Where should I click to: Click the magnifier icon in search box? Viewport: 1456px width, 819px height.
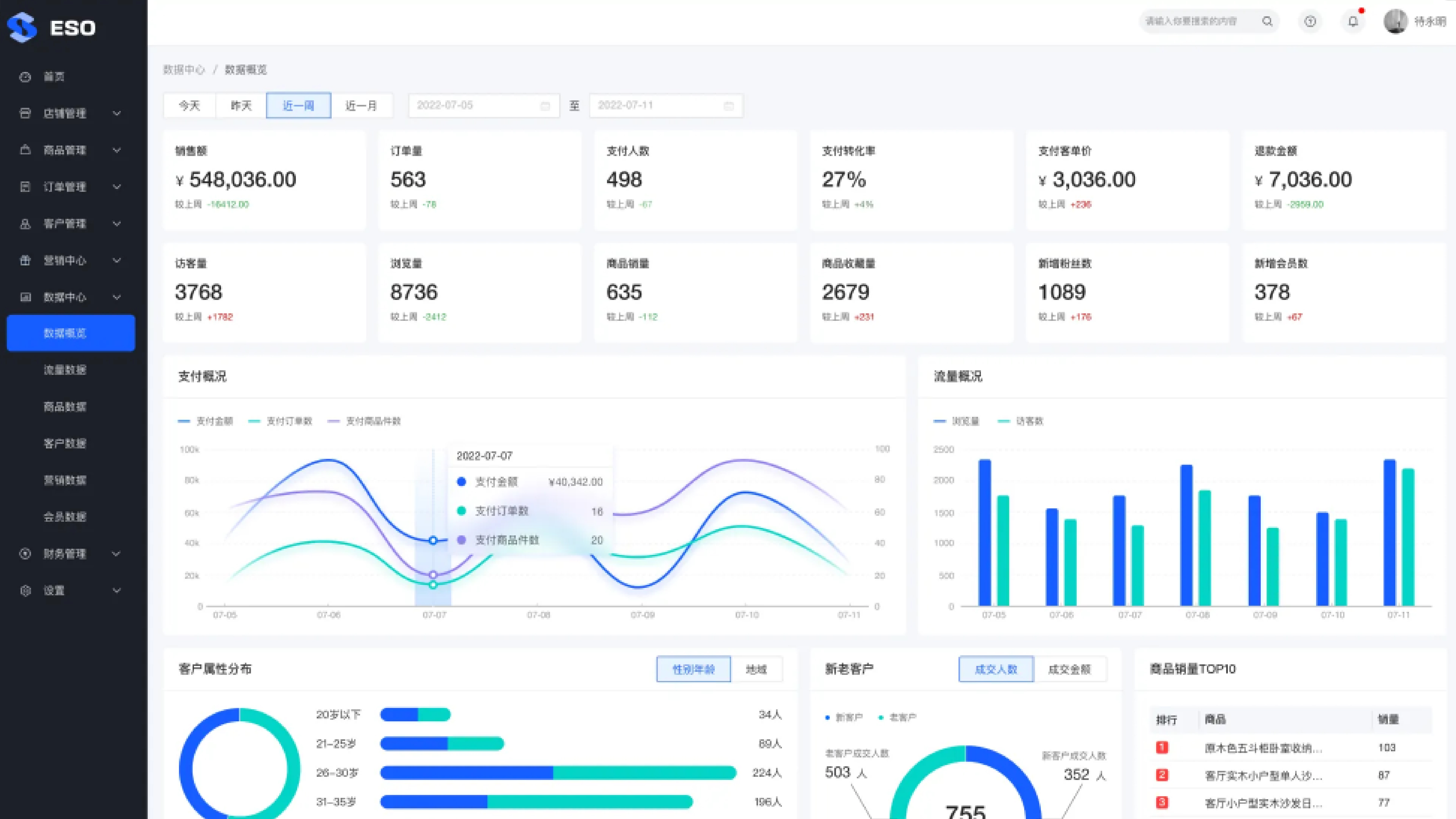point(1267,21)
